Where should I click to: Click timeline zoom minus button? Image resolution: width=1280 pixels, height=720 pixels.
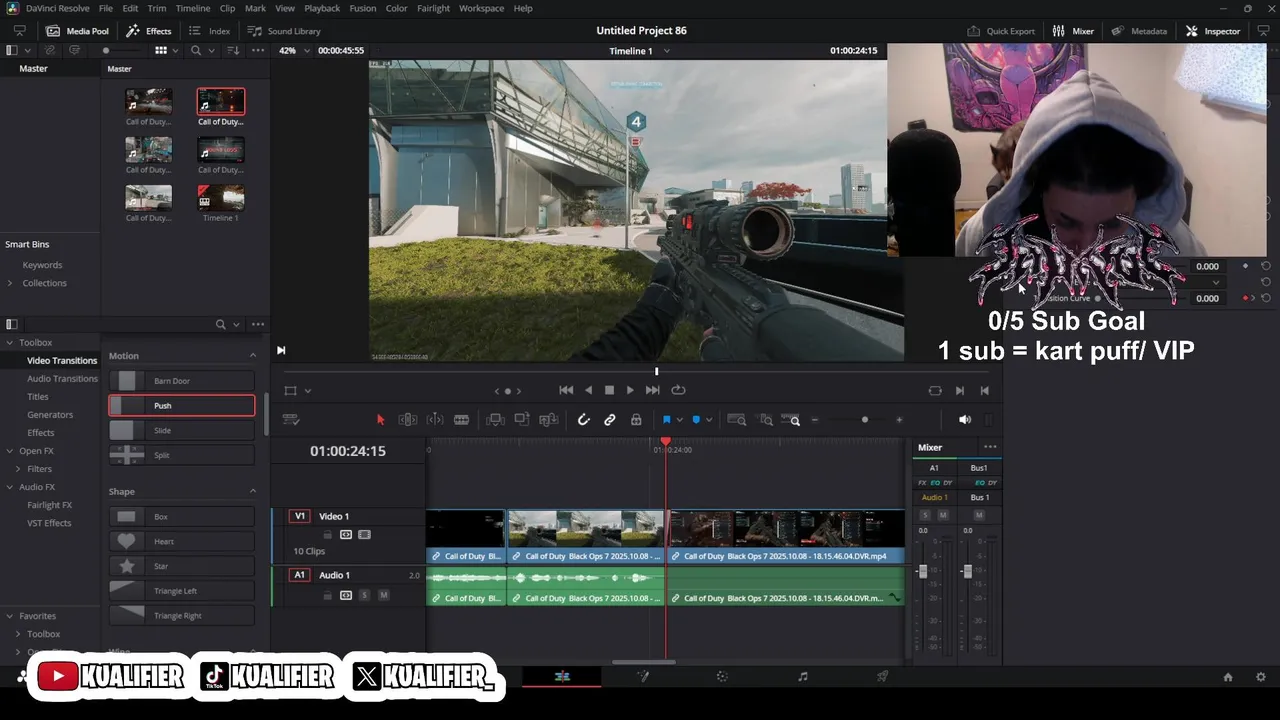(x=814, y=420)
